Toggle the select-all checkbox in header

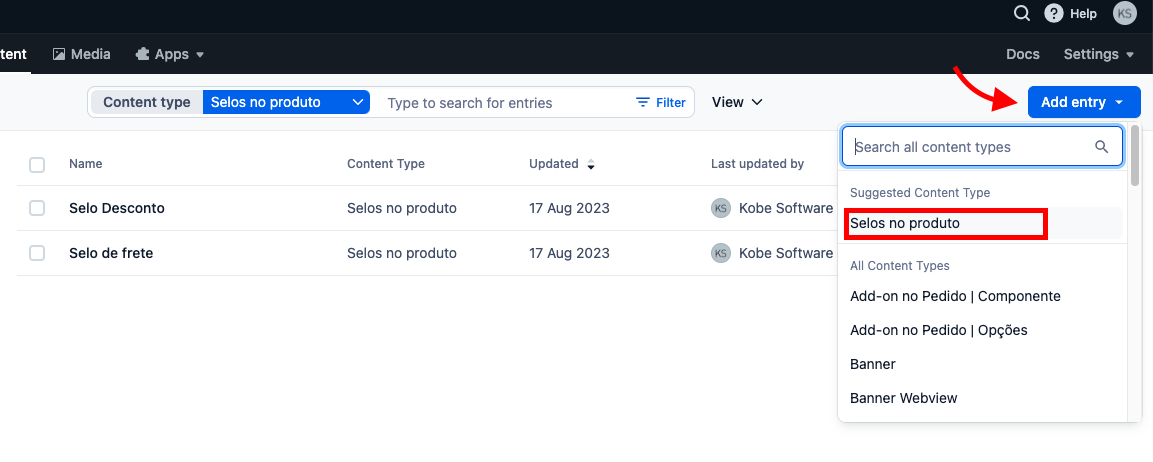tap(37, 165)
